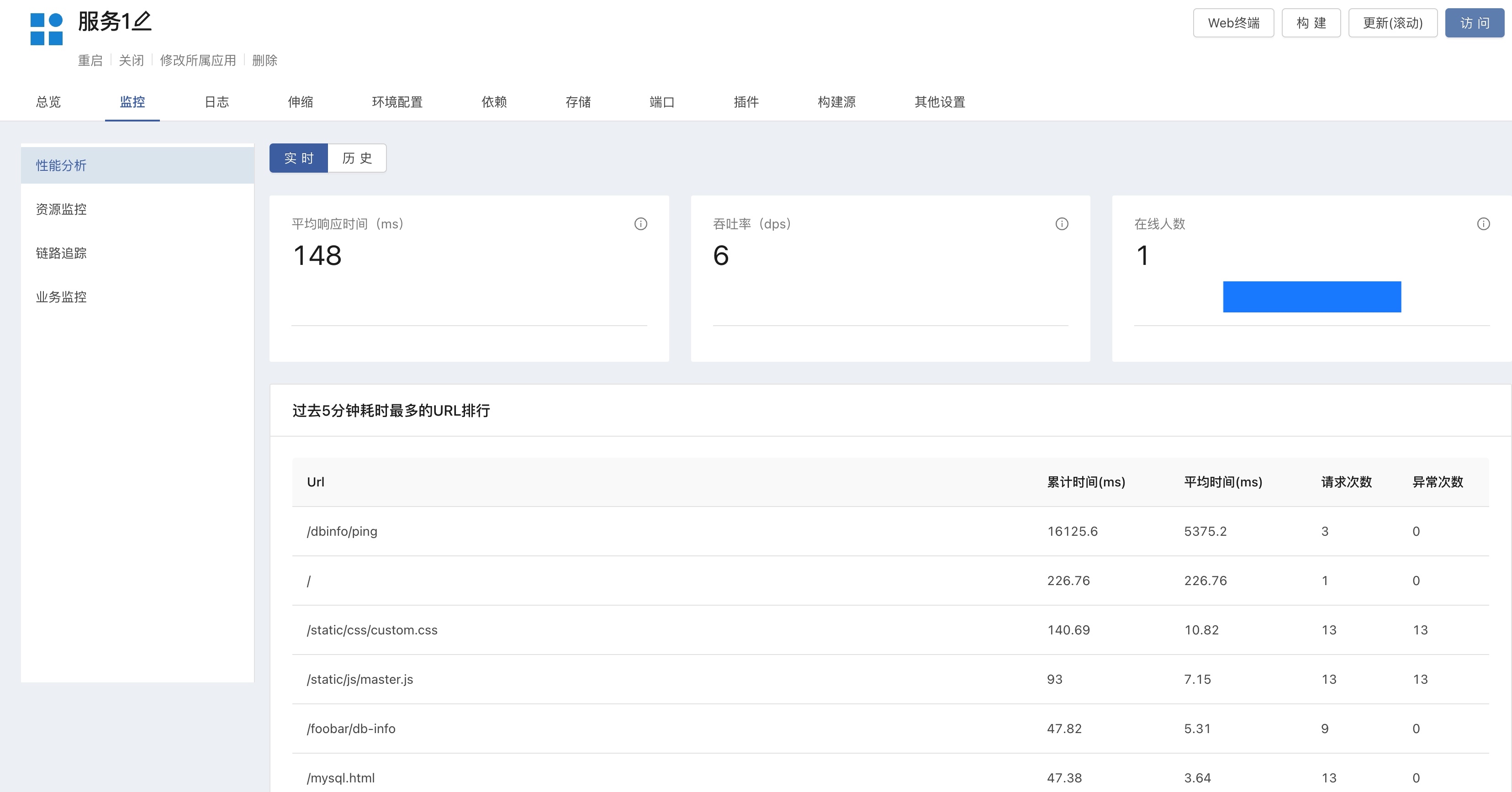Open info icon on 在线人数 card
Image resolution: width=1512 pixels, height=792 pixels.
pyautogui.click(x=1483, y=224)
